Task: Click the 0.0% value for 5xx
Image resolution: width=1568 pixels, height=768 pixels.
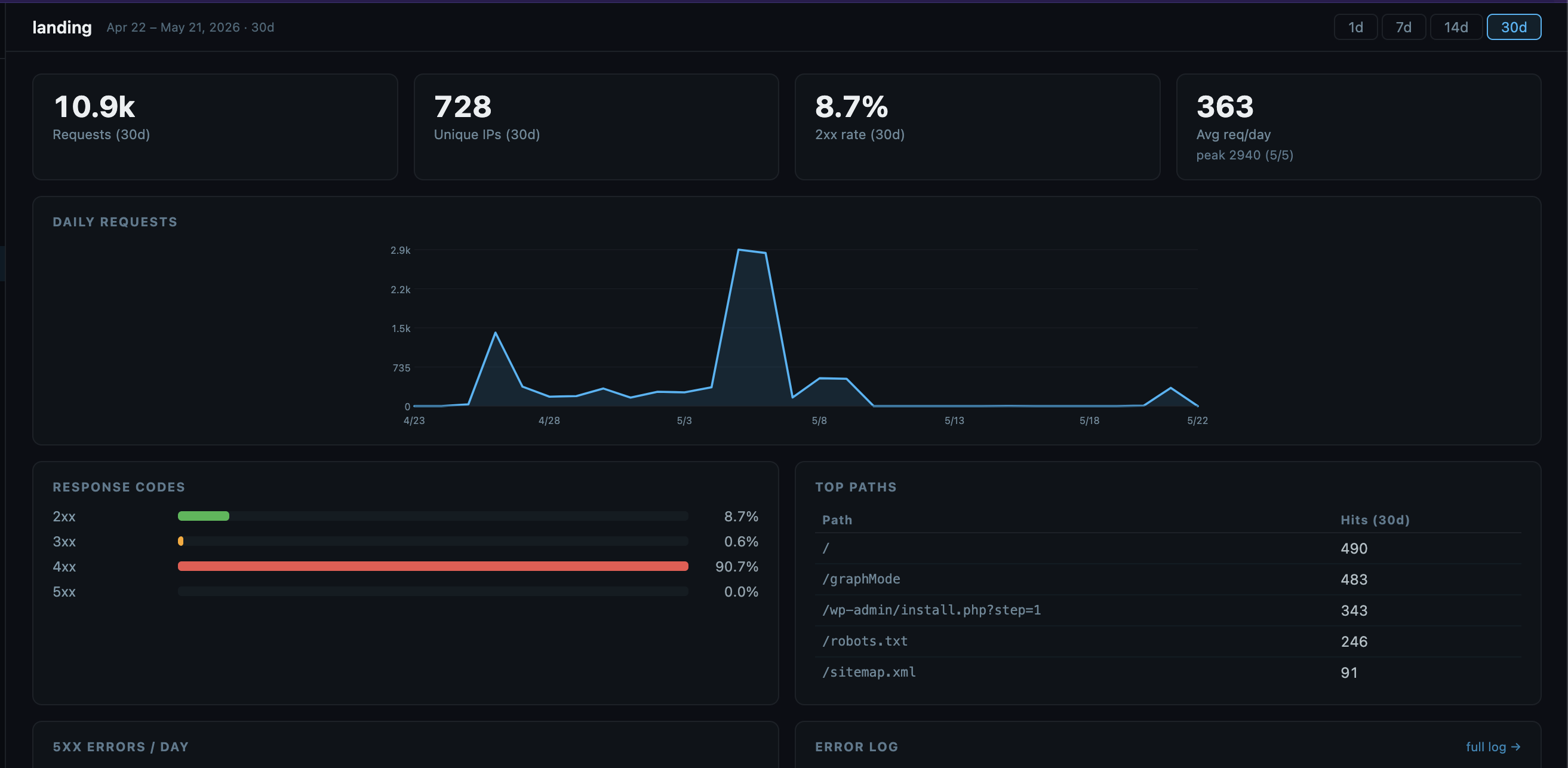Action: (741, 591)
